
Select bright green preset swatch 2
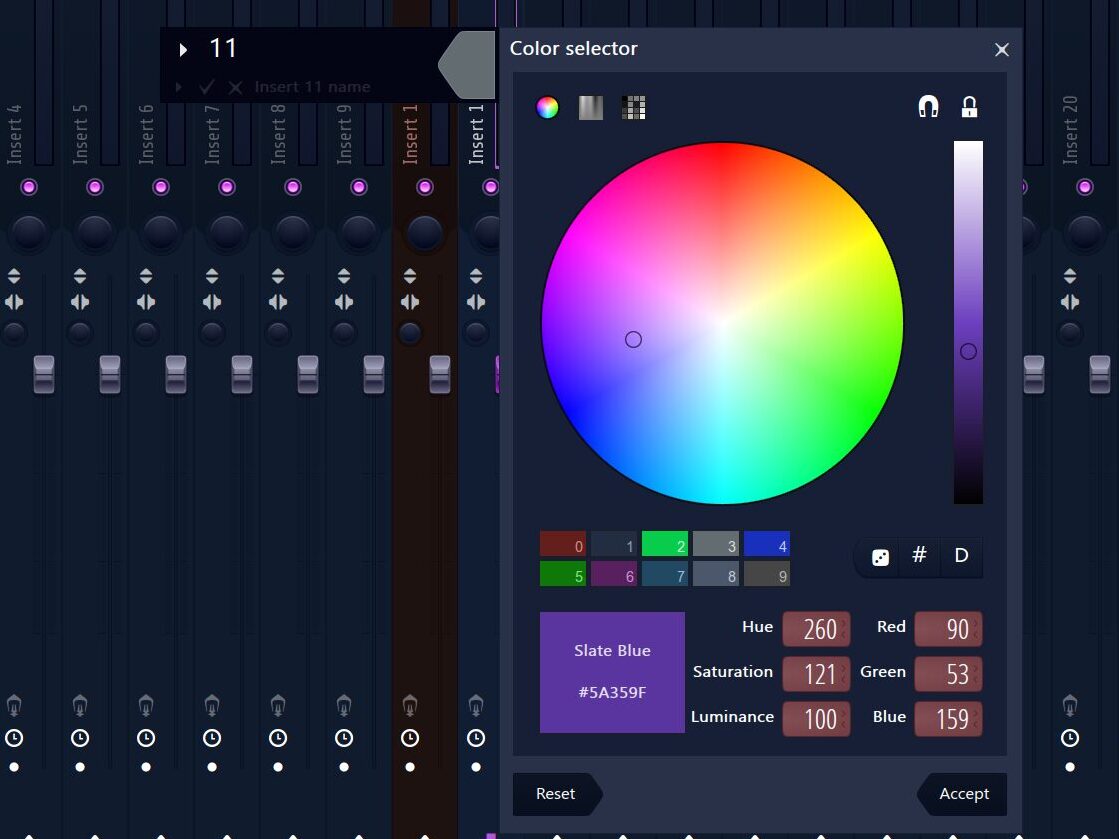665,544
